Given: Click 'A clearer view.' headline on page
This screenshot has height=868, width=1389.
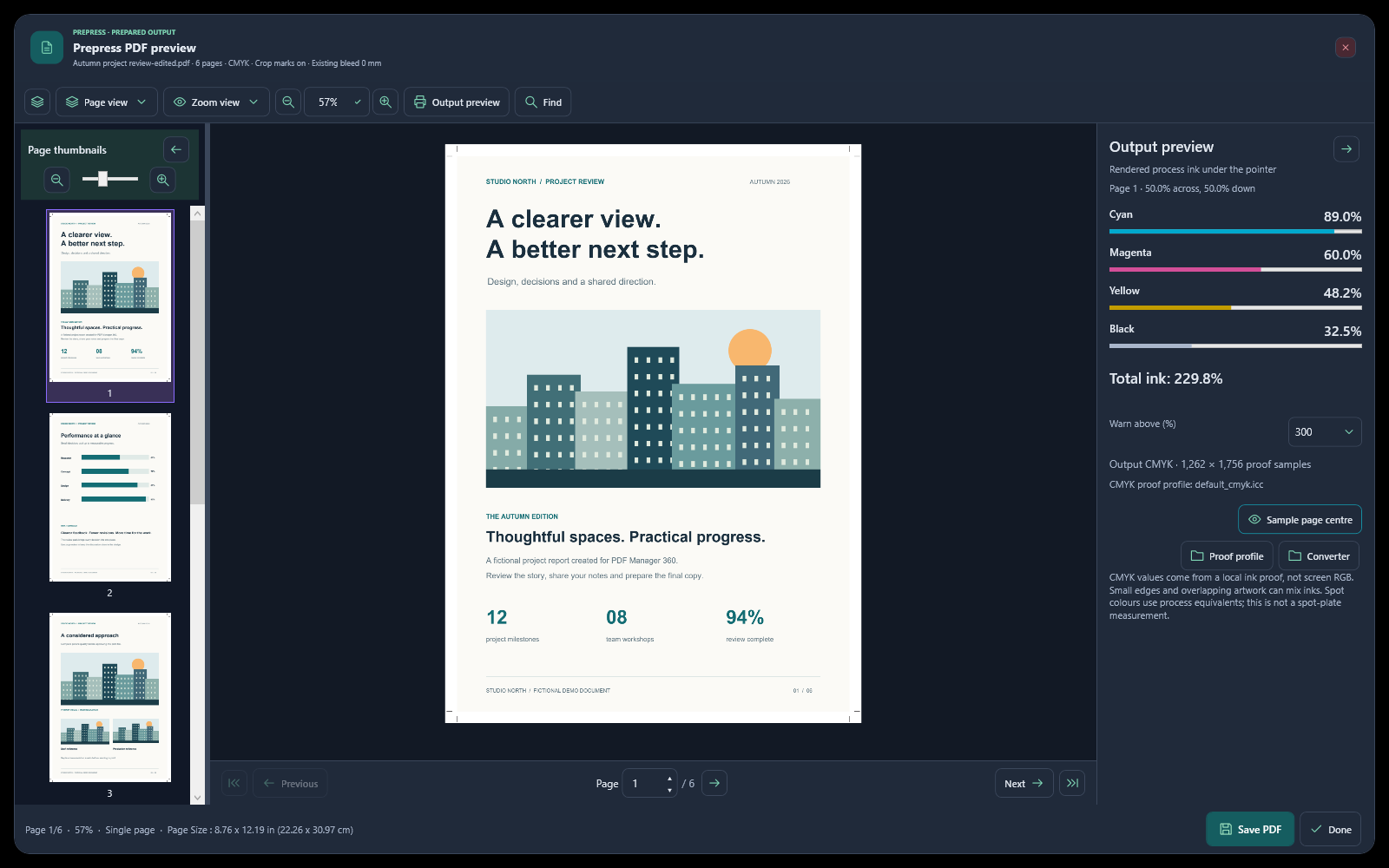Looking at the screenshot, I should (x=573, y=219).
